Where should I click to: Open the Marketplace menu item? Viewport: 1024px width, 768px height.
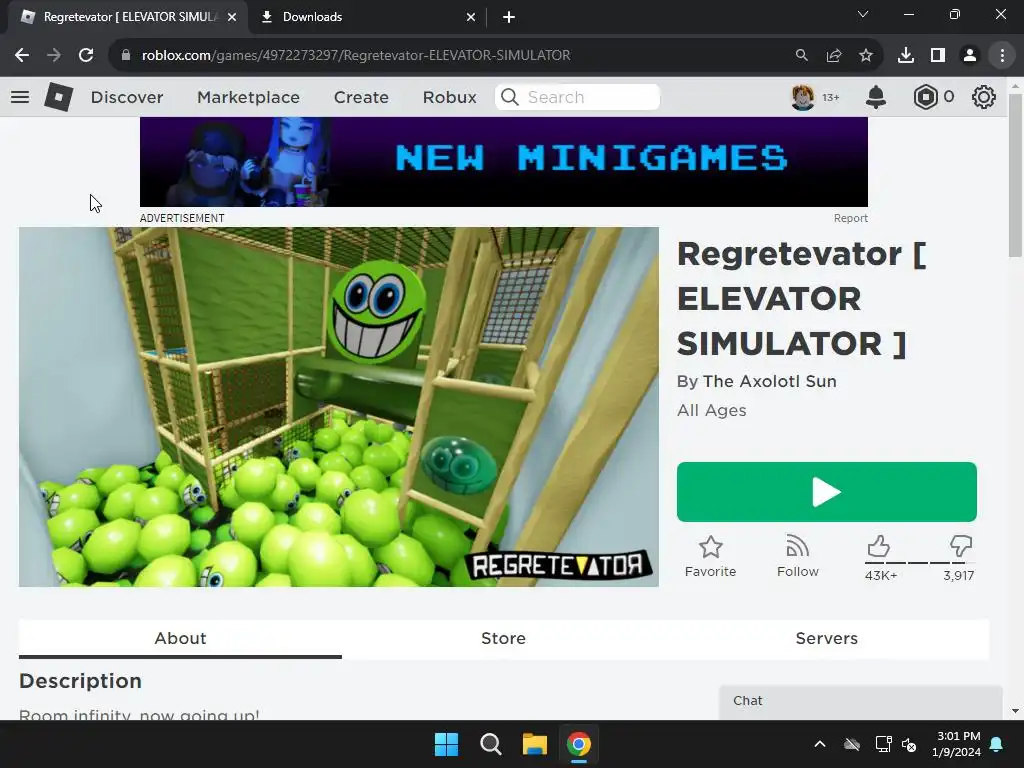248,97
